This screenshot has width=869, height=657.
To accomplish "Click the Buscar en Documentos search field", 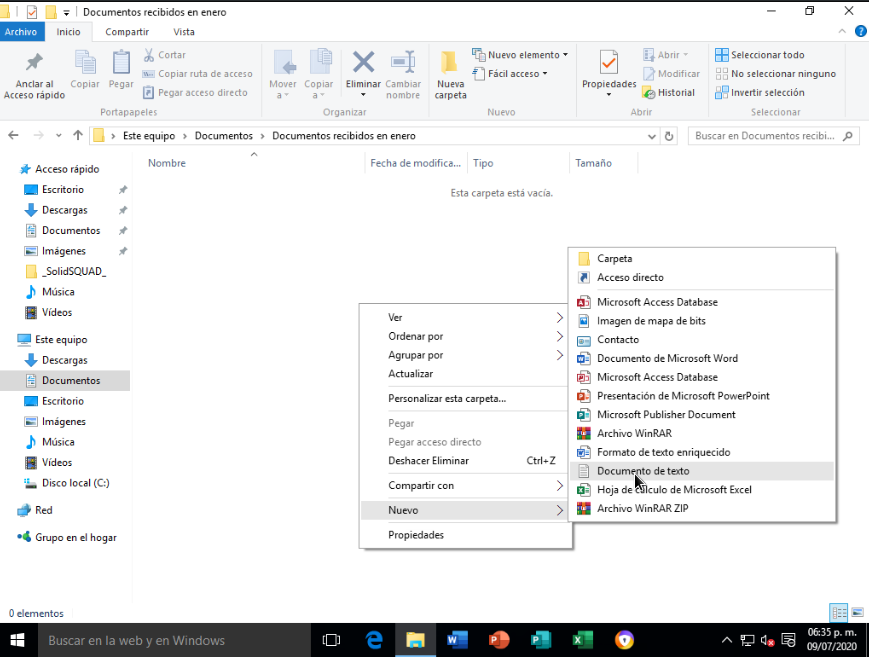I will (x=765, y=136).
